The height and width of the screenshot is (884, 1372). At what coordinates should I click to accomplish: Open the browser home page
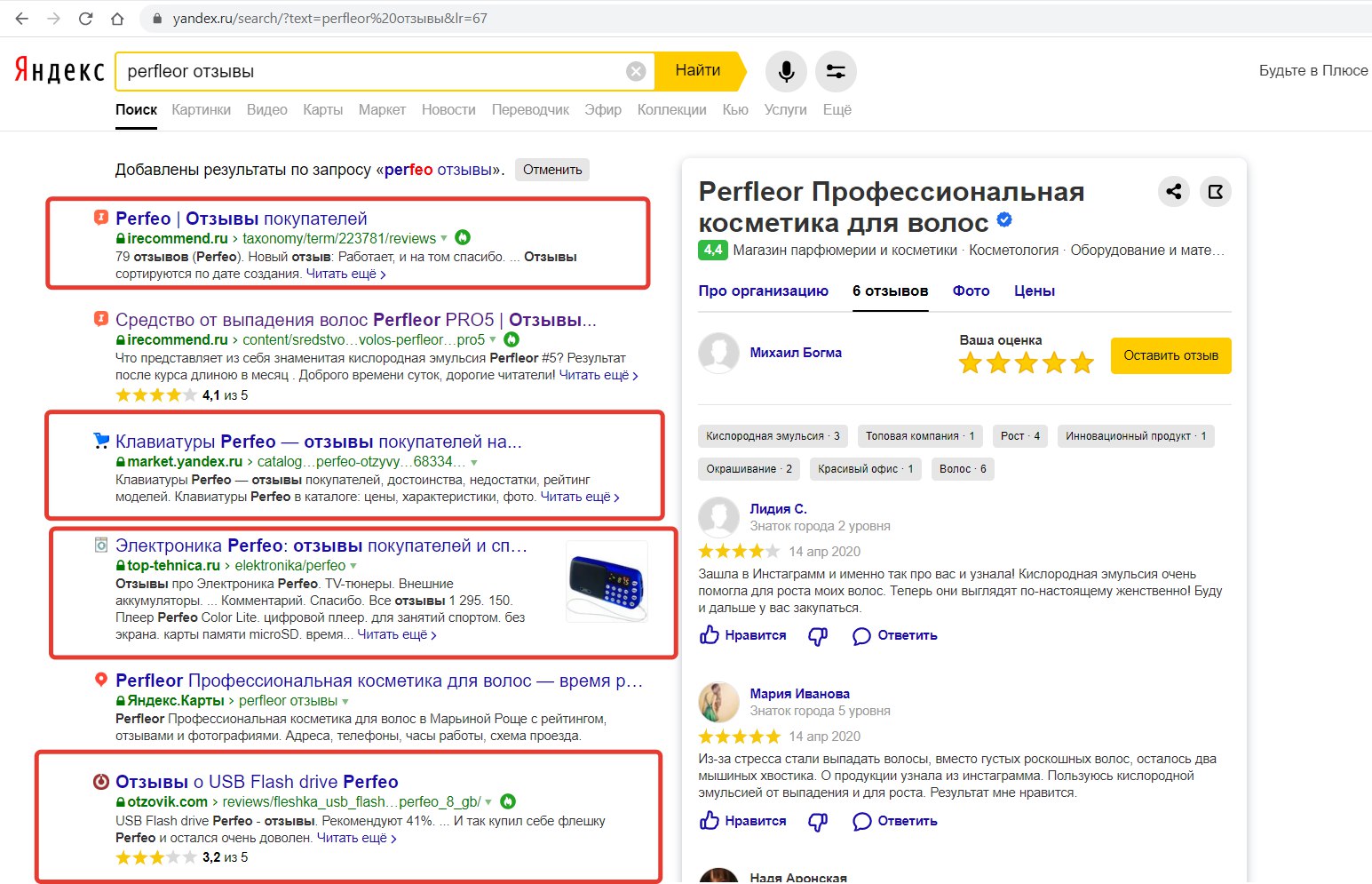pos(117,18)
